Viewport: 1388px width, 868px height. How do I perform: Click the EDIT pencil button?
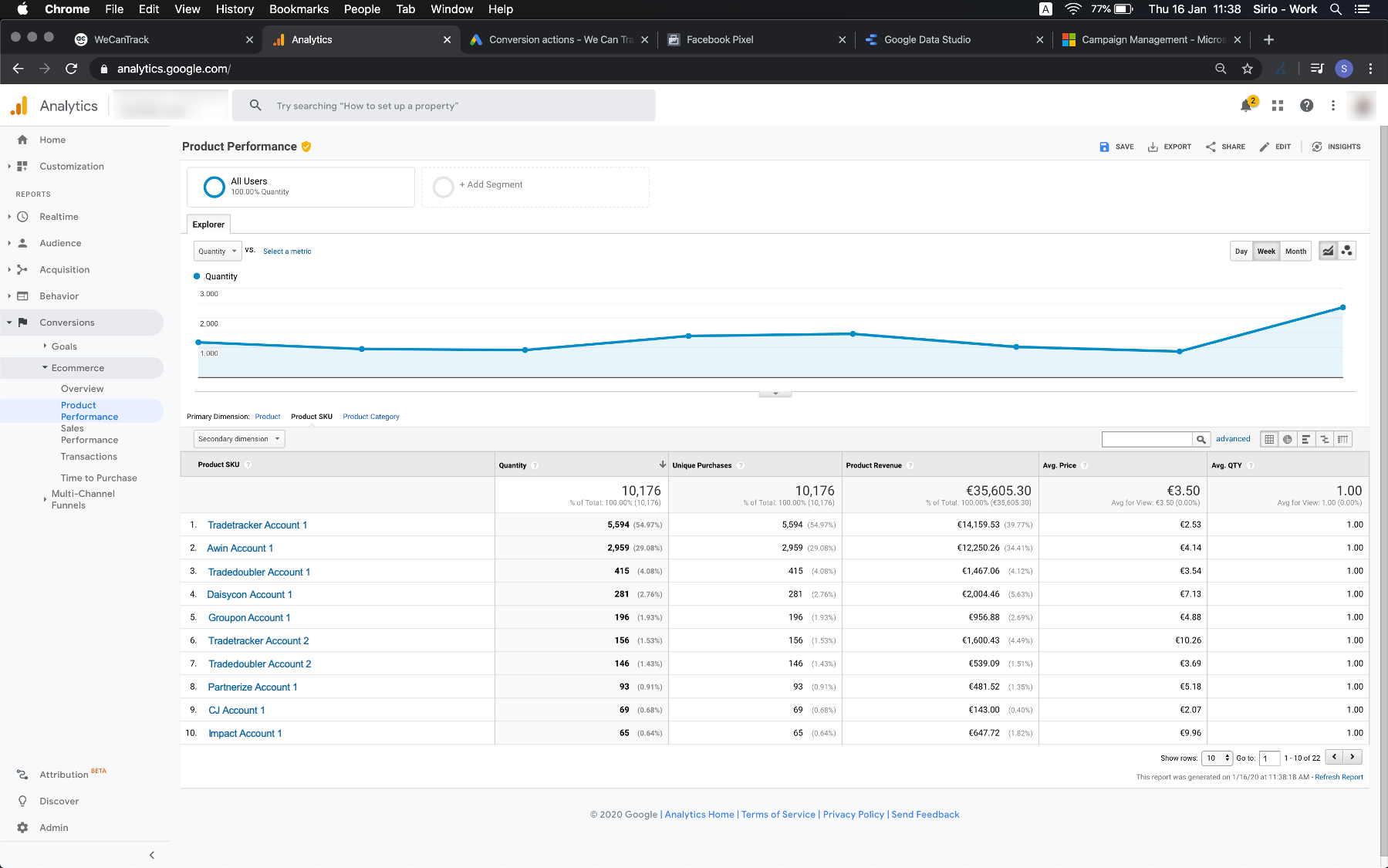click(1275, 147)
